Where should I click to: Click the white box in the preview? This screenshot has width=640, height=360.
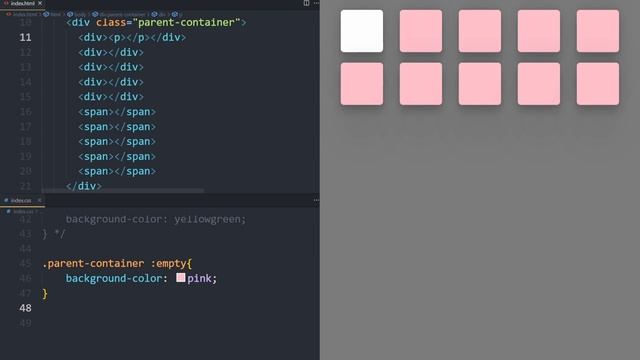coord(362,31)
